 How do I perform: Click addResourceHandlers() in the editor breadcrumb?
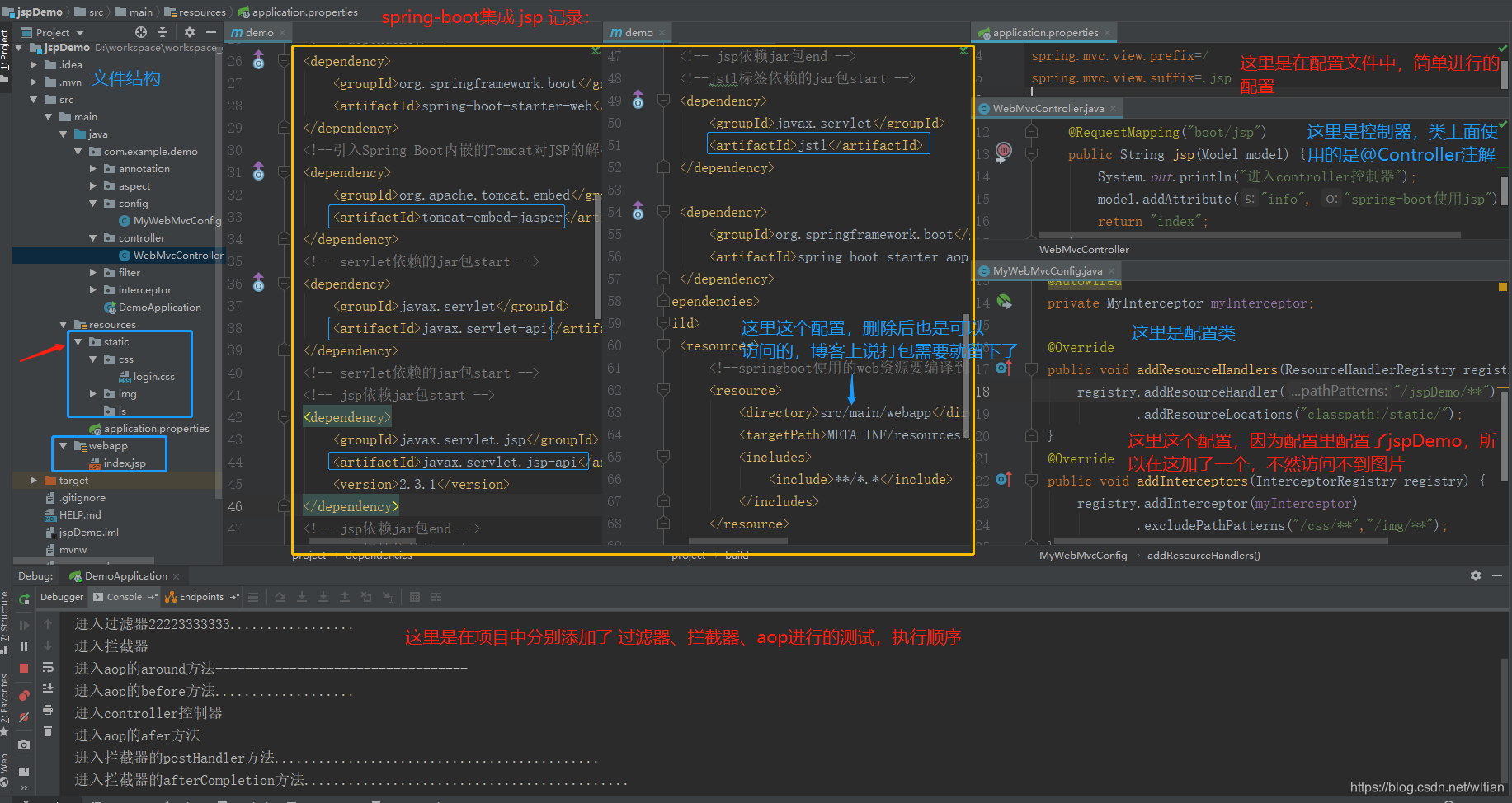pos(1203,556)
